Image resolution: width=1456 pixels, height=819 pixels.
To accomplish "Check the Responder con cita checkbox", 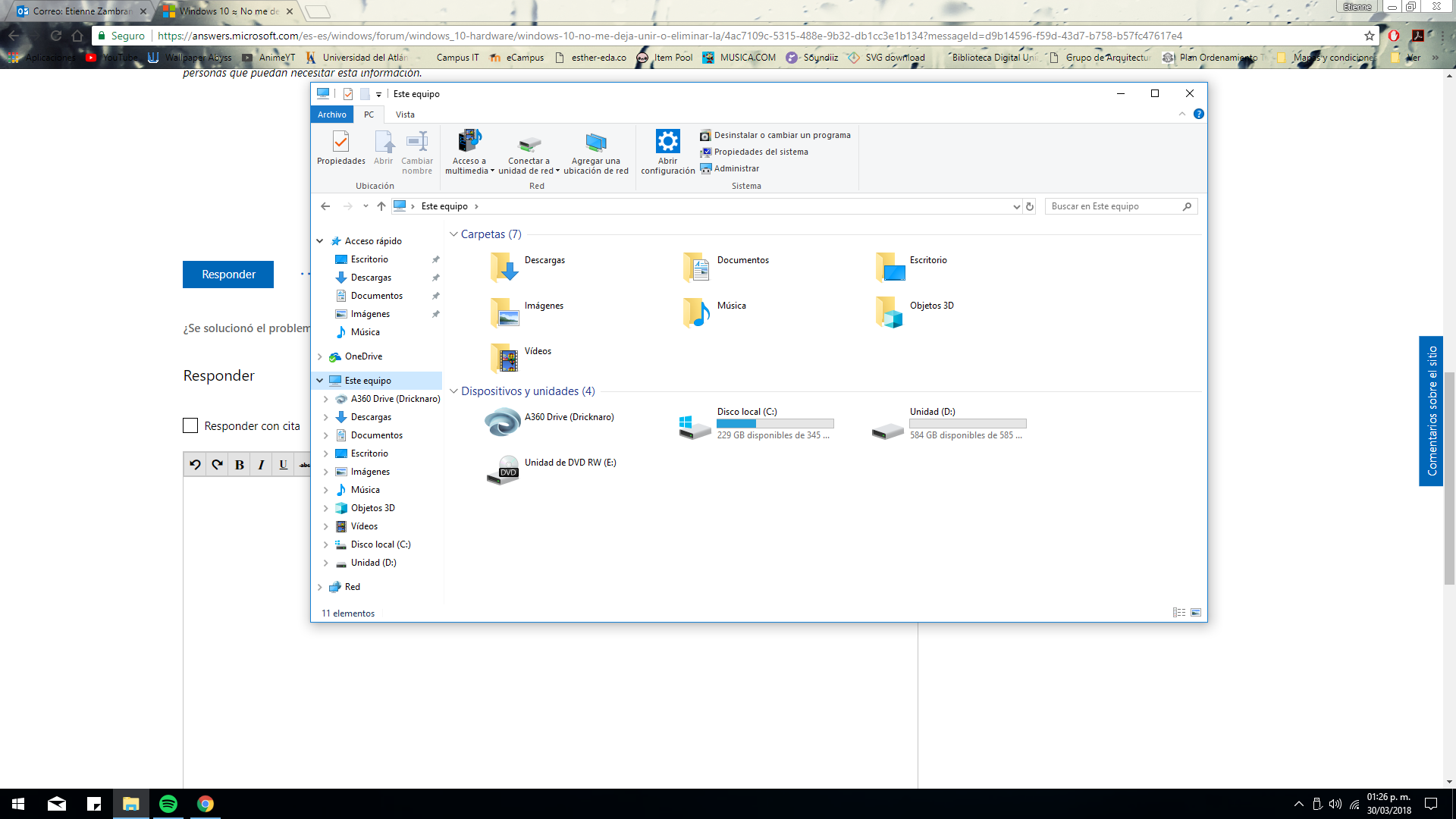I will 190,426.
